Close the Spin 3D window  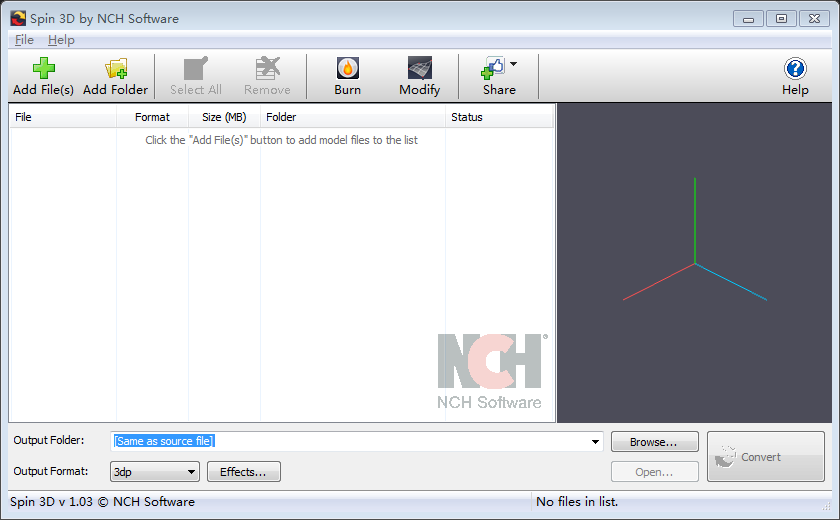[814, 19]
